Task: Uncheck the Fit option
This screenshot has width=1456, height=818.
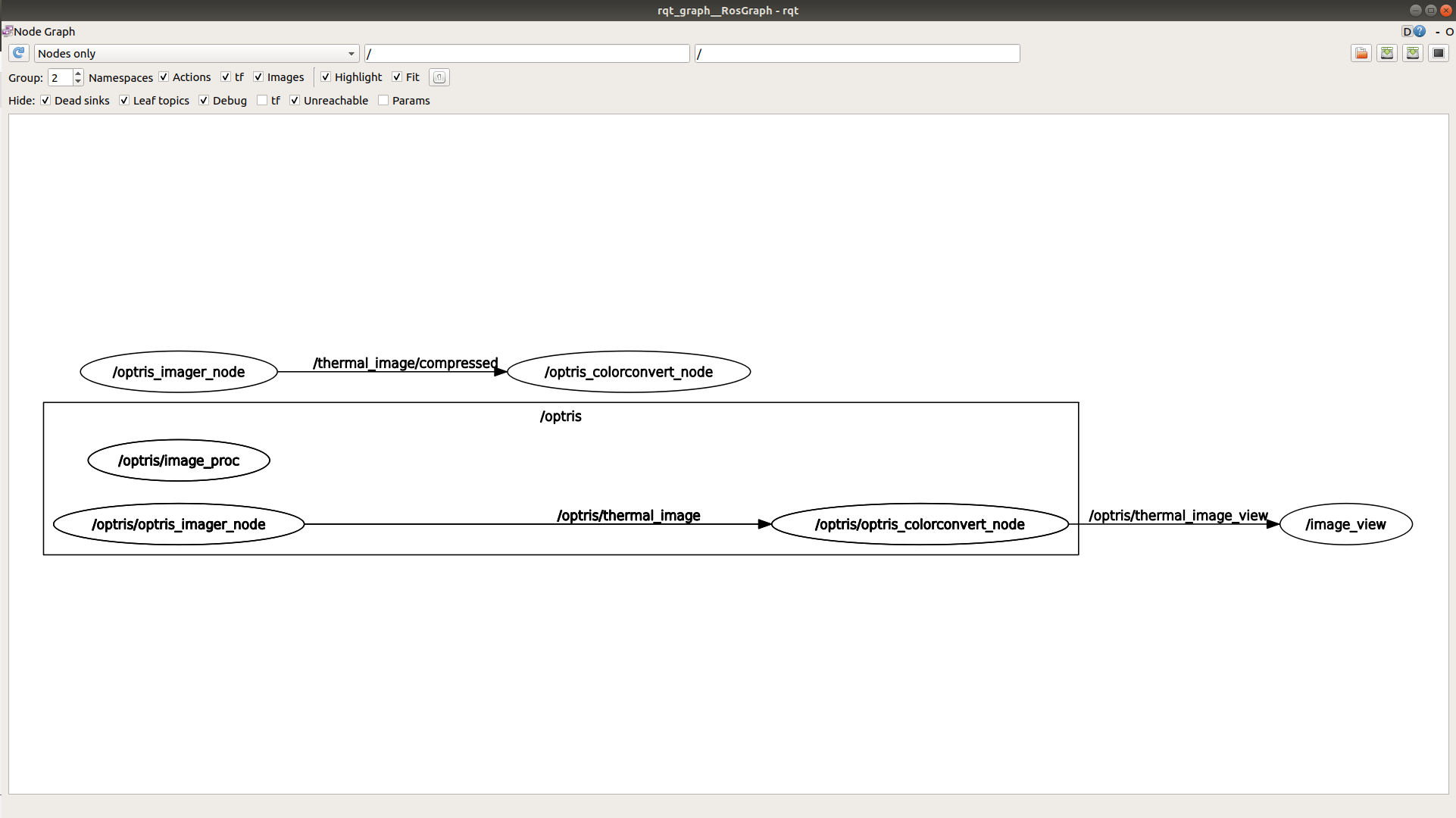Action: 397,77
